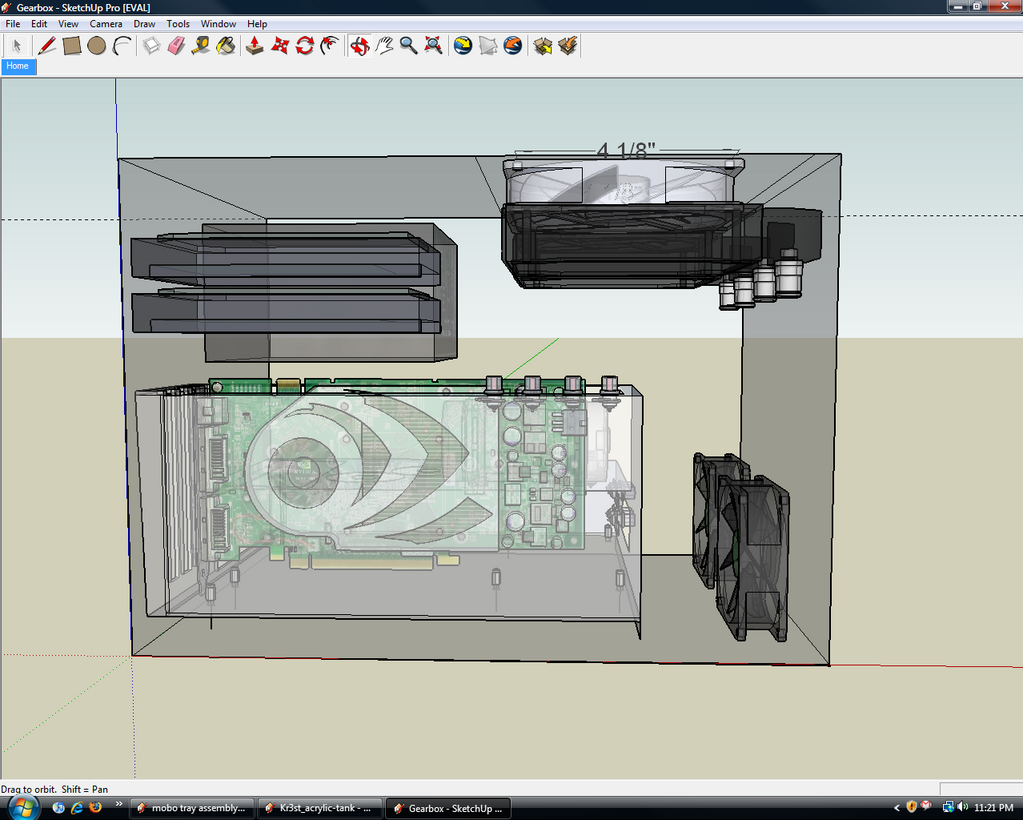Viewport: 1023px width, 820px height.
Task: Launch Firefox from Quick Launch
Action: point(95,808)
